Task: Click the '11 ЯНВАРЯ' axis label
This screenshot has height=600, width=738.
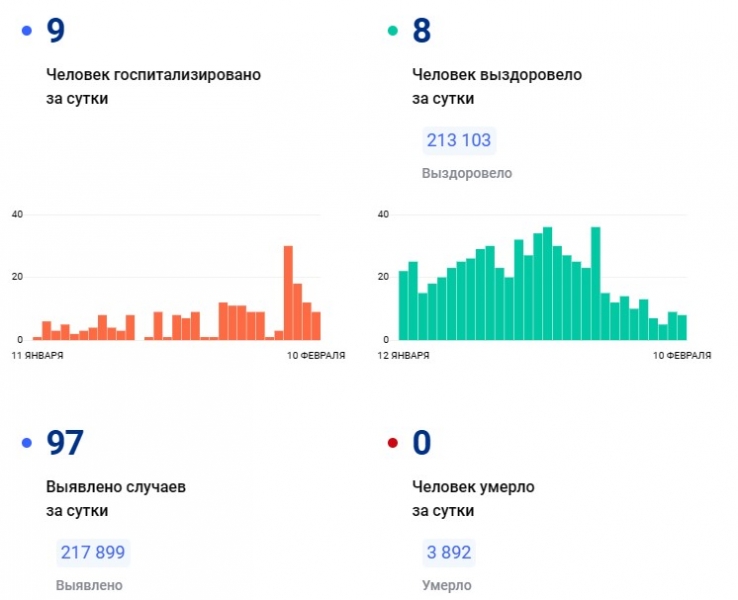Action: pos(37,356)
